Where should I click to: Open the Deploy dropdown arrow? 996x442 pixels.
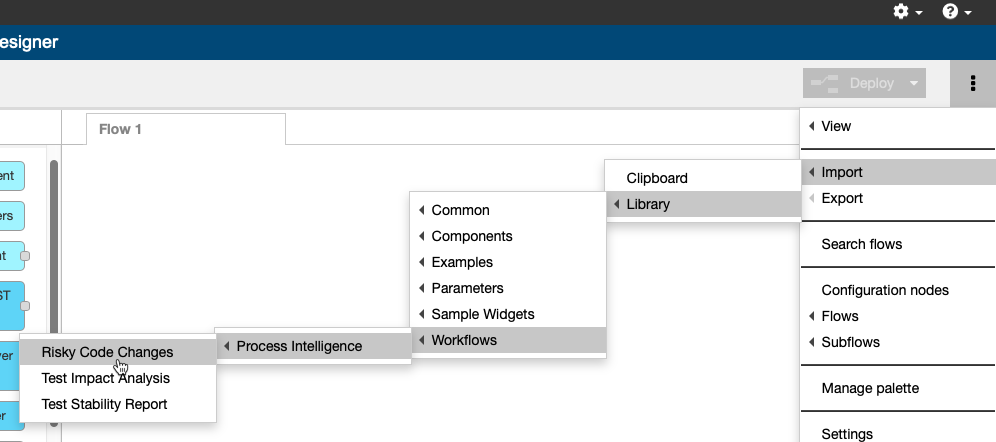pyautogui.click(x=914, y=83)
